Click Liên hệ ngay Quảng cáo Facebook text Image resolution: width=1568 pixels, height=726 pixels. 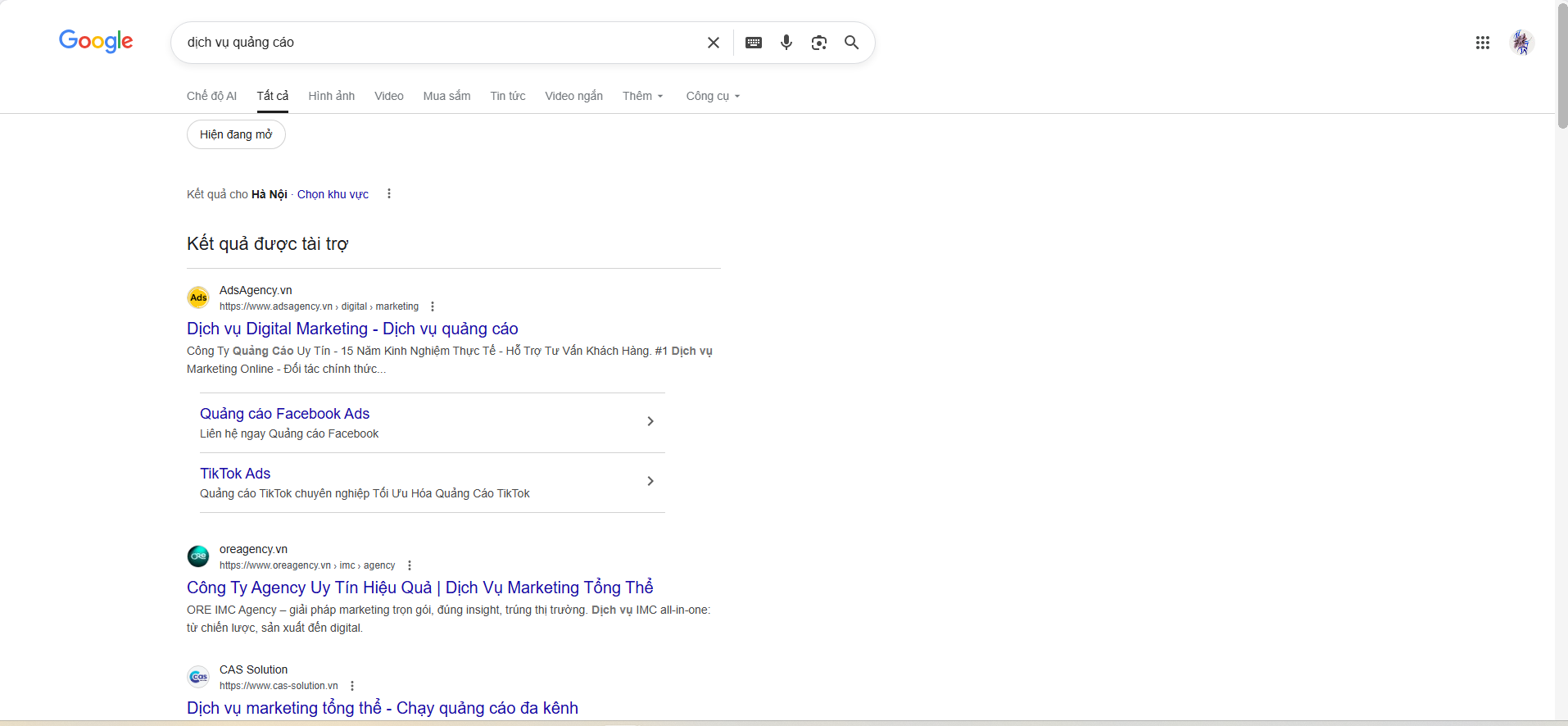tap(289, 433)
